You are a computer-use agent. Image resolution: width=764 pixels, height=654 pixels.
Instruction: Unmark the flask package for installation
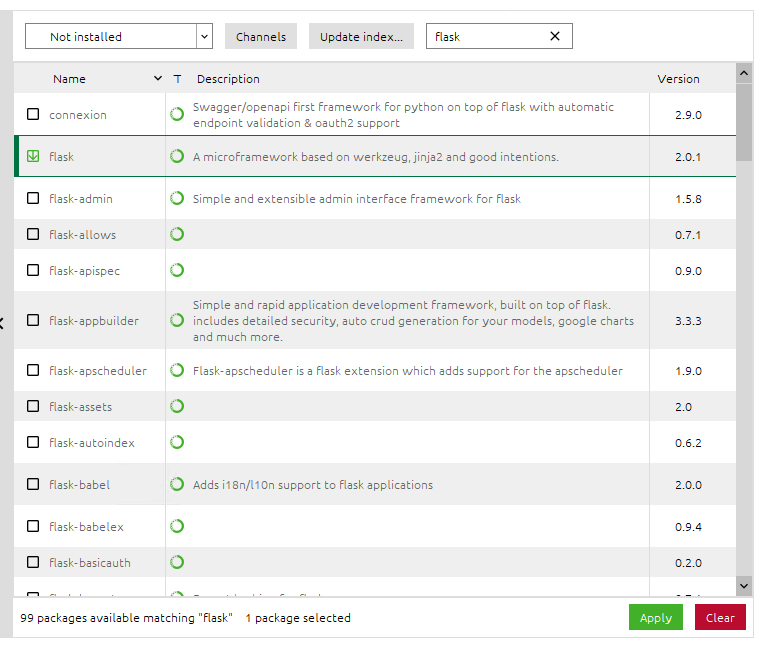coord(33,156)
